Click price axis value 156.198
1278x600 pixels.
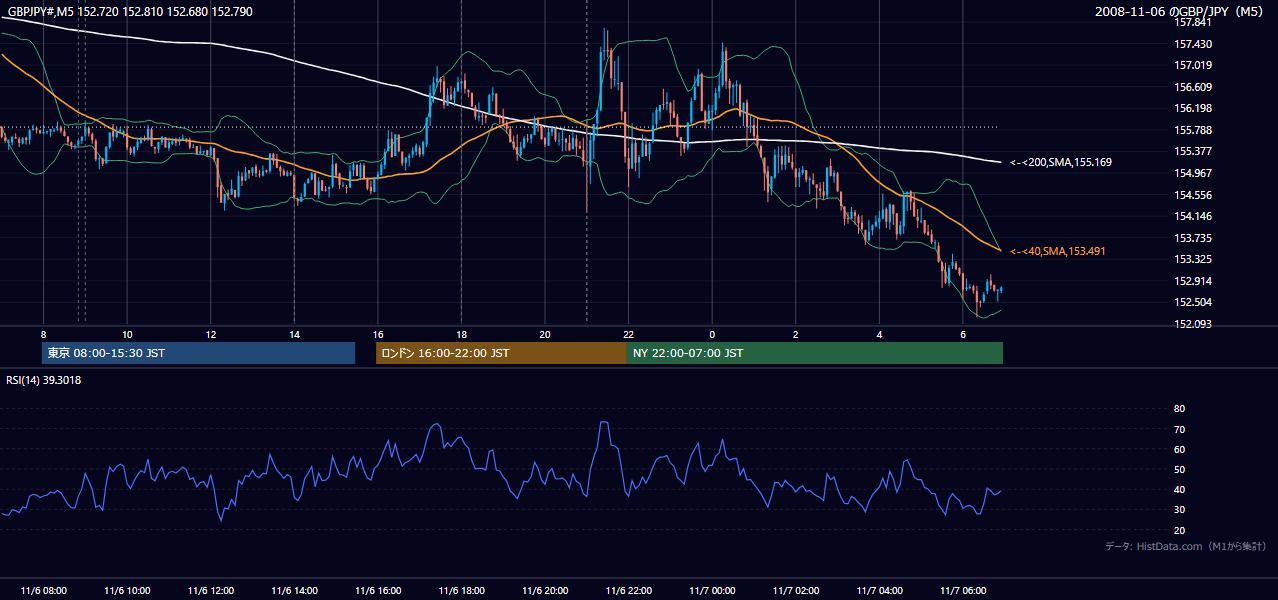click(x=1193, y=108)
